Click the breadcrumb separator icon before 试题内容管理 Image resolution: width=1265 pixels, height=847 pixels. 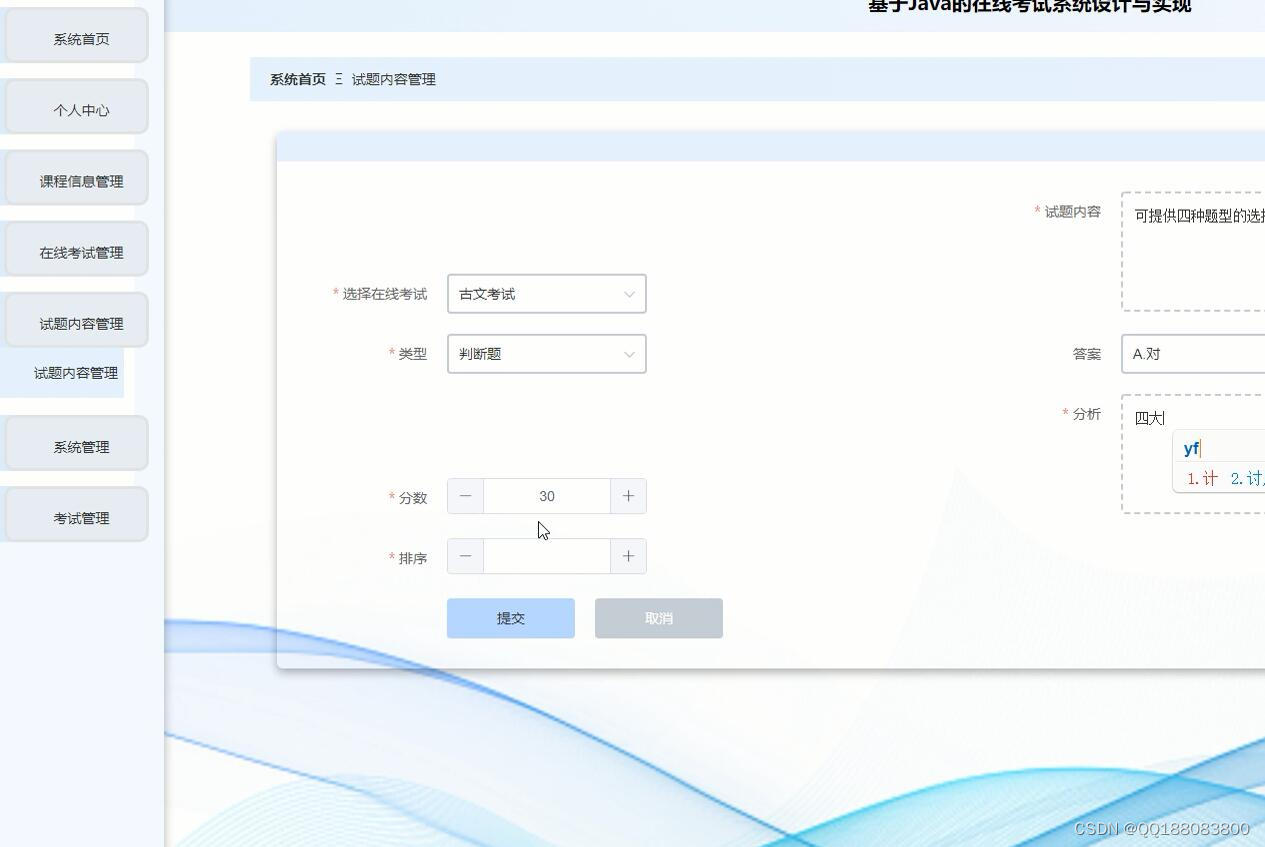(338, 79)
